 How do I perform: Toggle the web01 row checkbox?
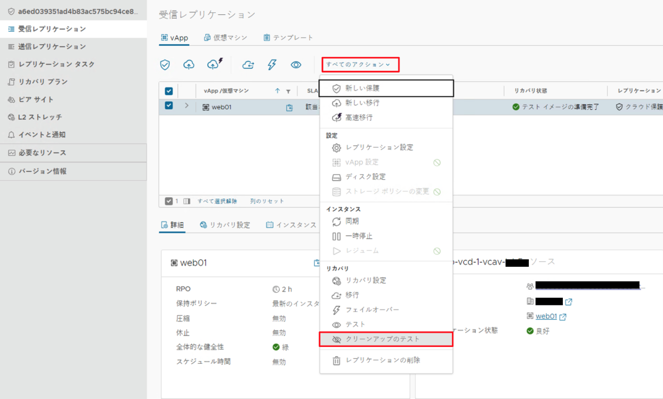(169, 106)
